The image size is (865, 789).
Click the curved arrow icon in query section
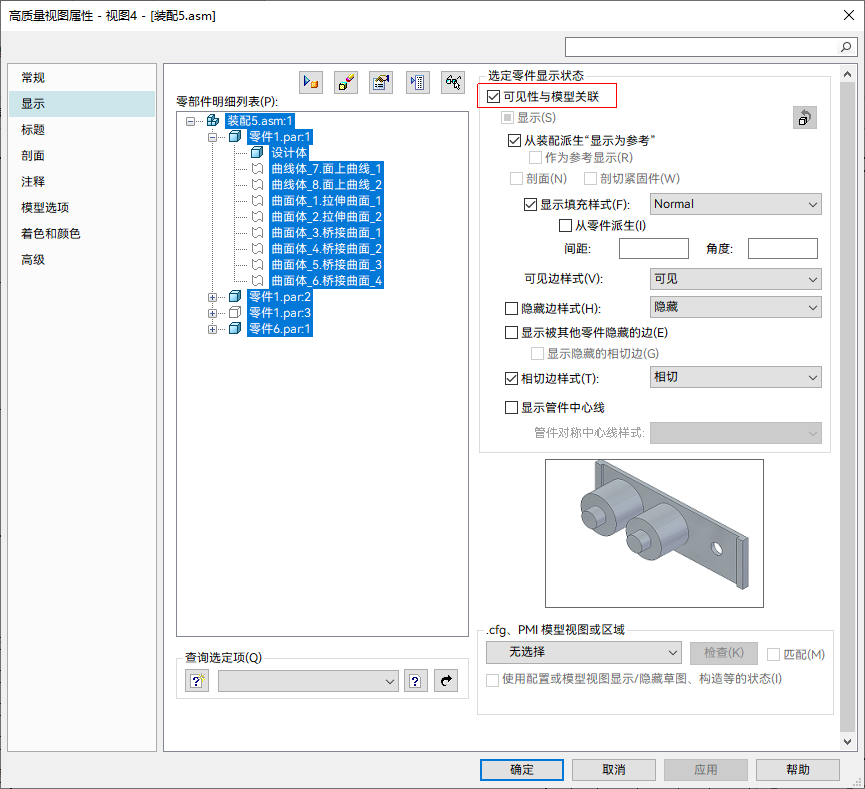[x=447, y=681]
